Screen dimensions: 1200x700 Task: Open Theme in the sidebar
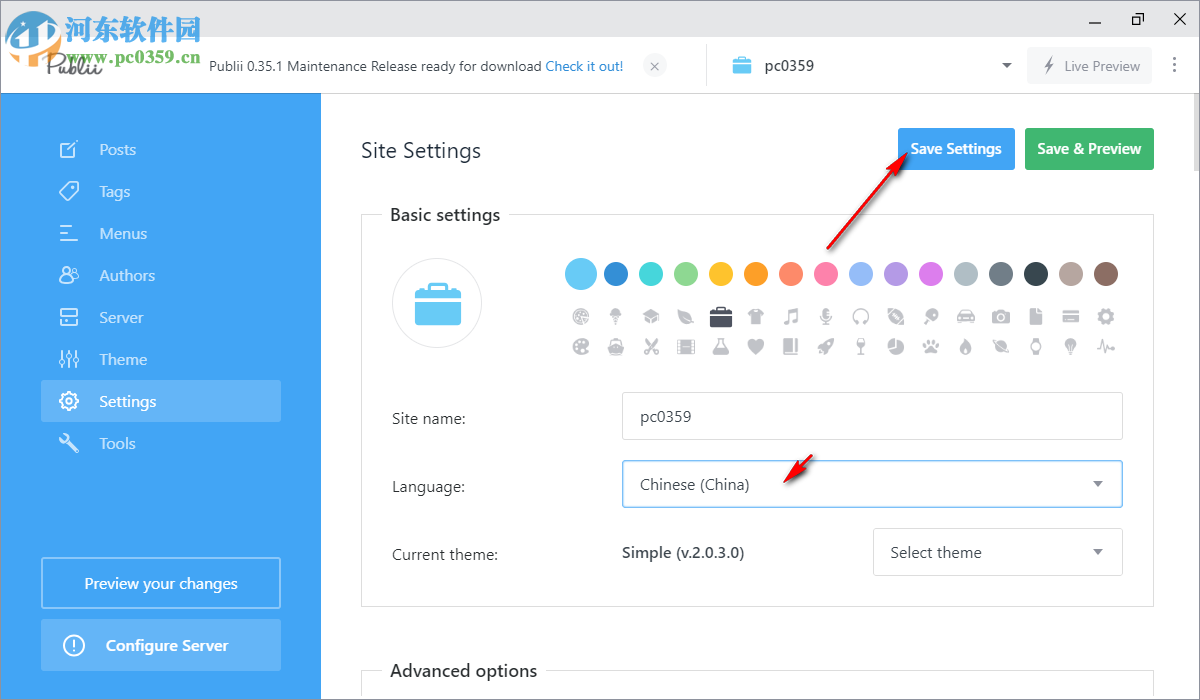(x=161, y=359)
